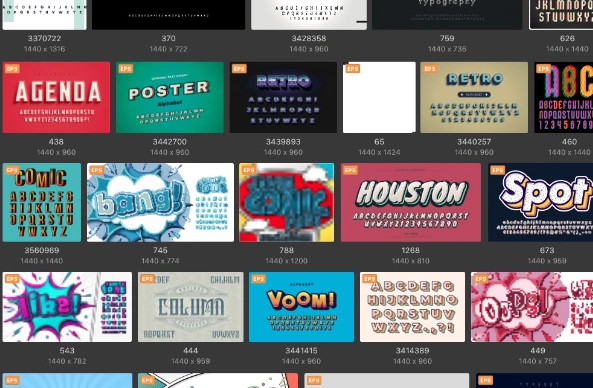Screen dimensions: 593x388
Task: Click the file name 3414389
Action: pos(412,351)
